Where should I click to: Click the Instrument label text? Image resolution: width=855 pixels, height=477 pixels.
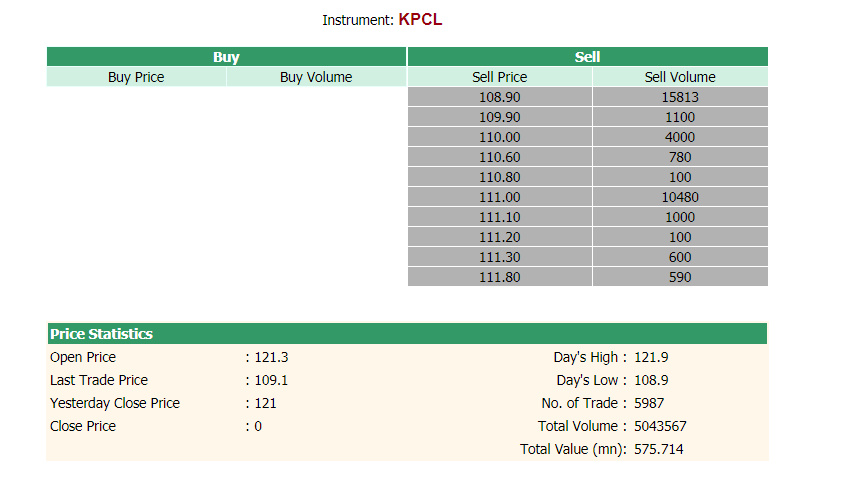358,20
